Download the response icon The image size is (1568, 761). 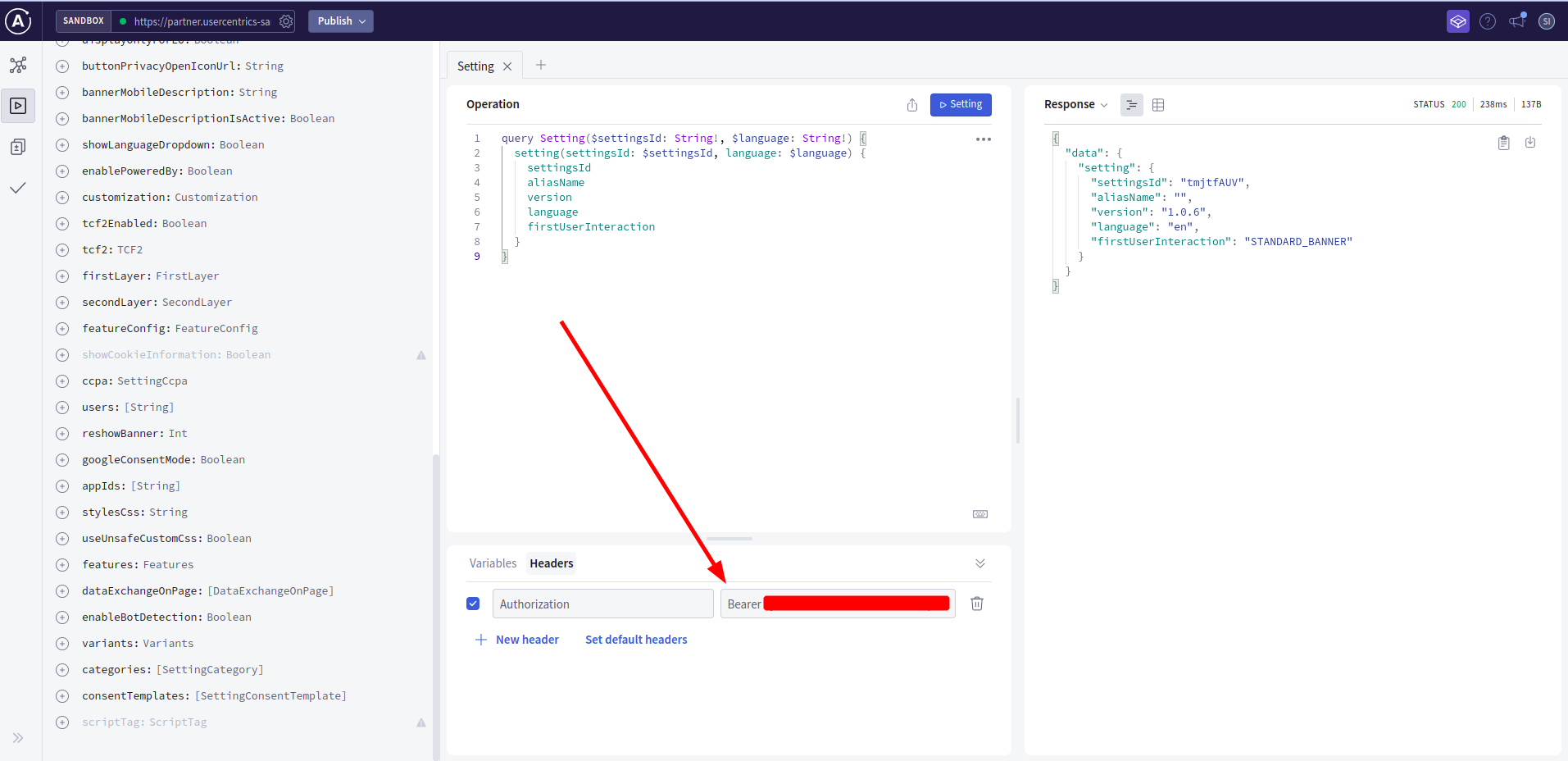point(1530,143)
